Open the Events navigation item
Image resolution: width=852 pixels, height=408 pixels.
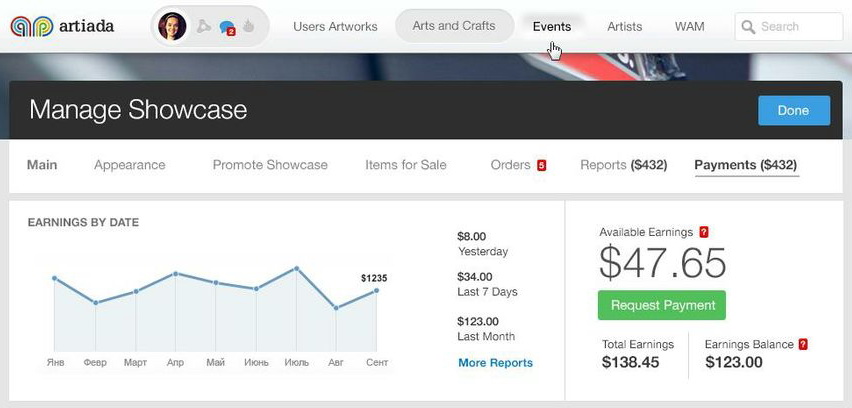(x=552, y=27)
